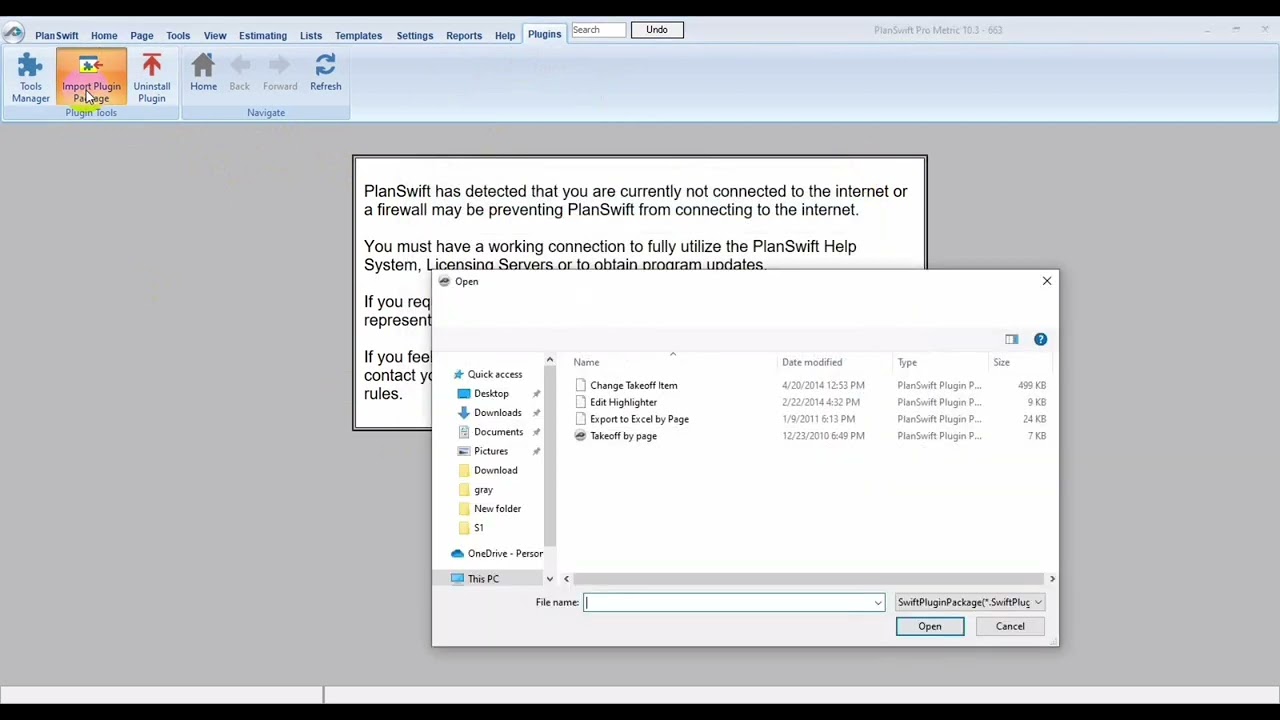Viewport: 1280px width, 720px height.
Task: Select the Downloads arrow icon in sidebar
Action: [x=464, y=412]
